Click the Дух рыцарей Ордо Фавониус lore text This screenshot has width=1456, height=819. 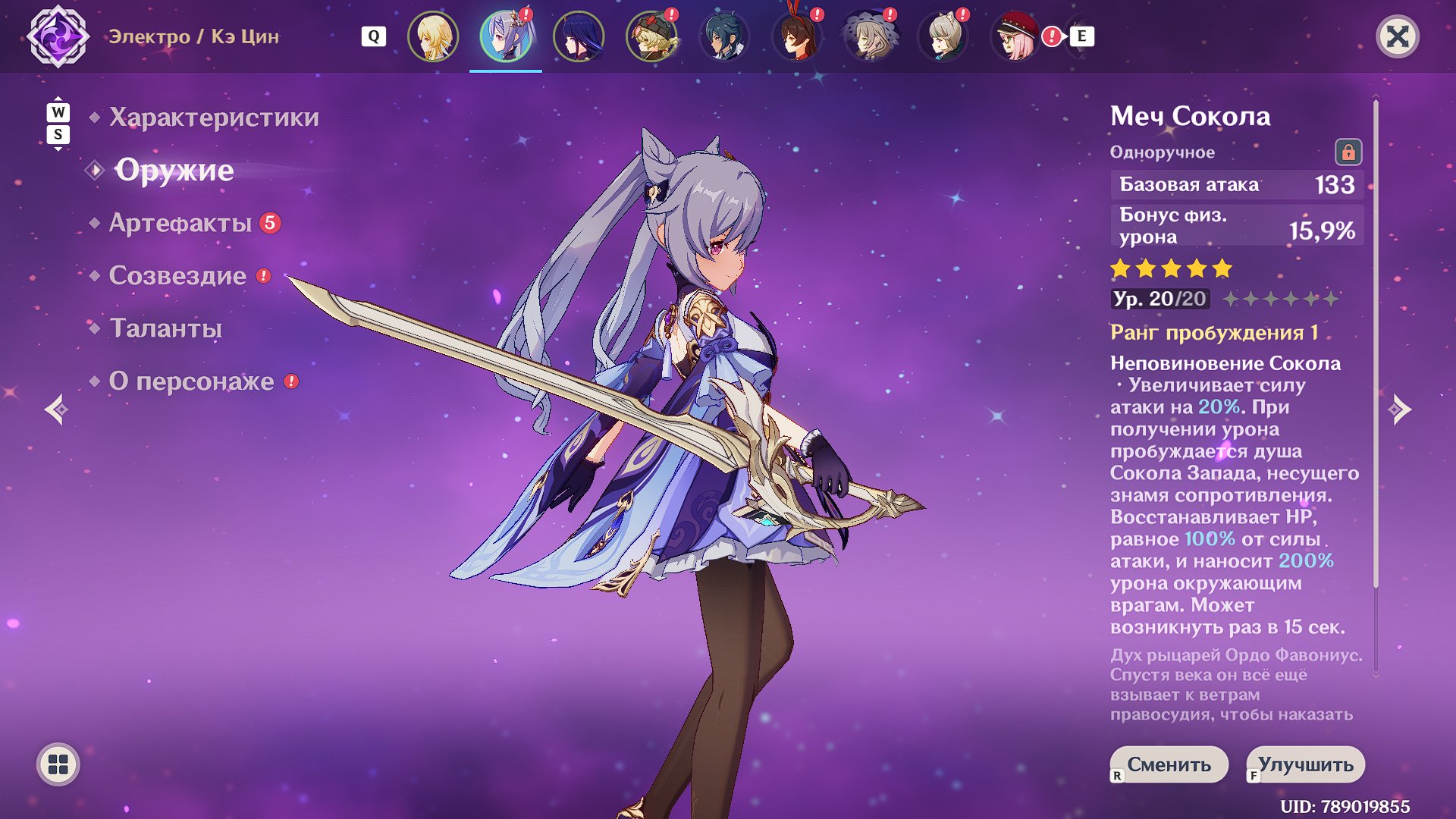point(1236,685)
